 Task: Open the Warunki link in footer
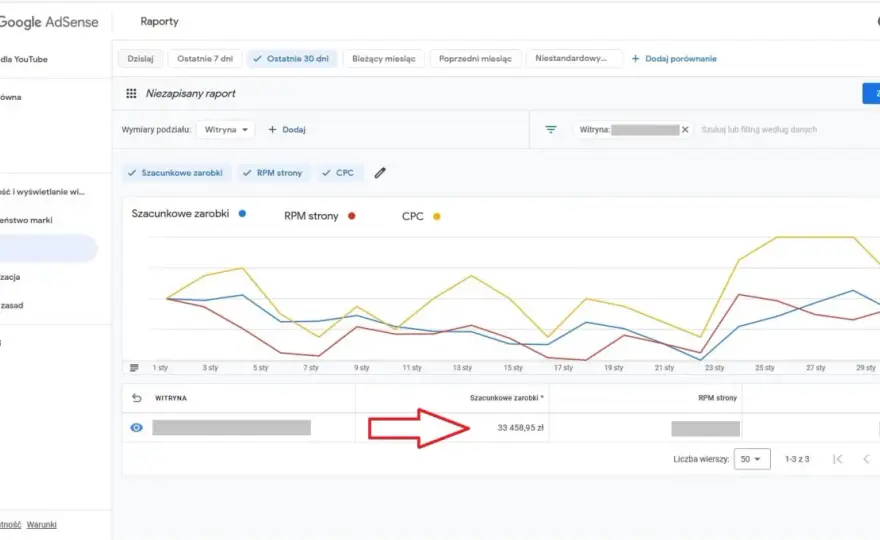tap(42, 525)
